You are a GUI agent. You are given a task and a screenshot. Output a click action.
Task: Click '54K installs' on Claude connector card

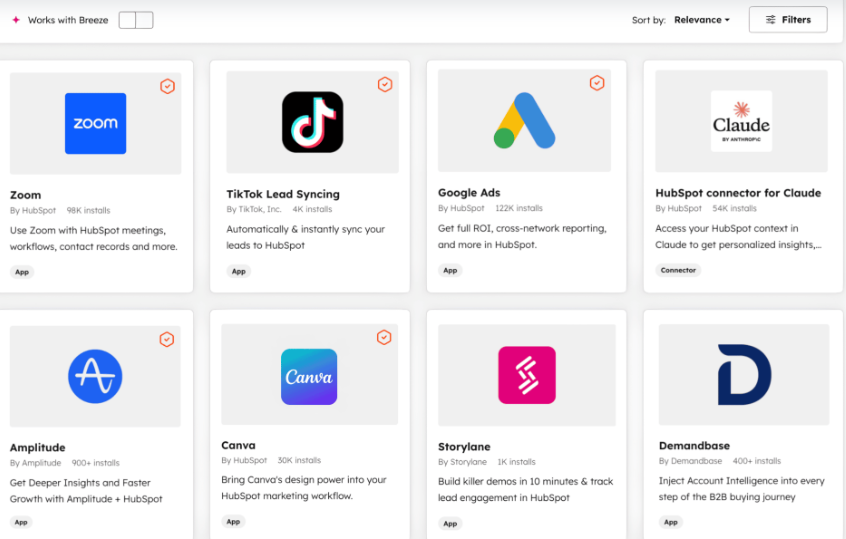click(x=734, y=208)
